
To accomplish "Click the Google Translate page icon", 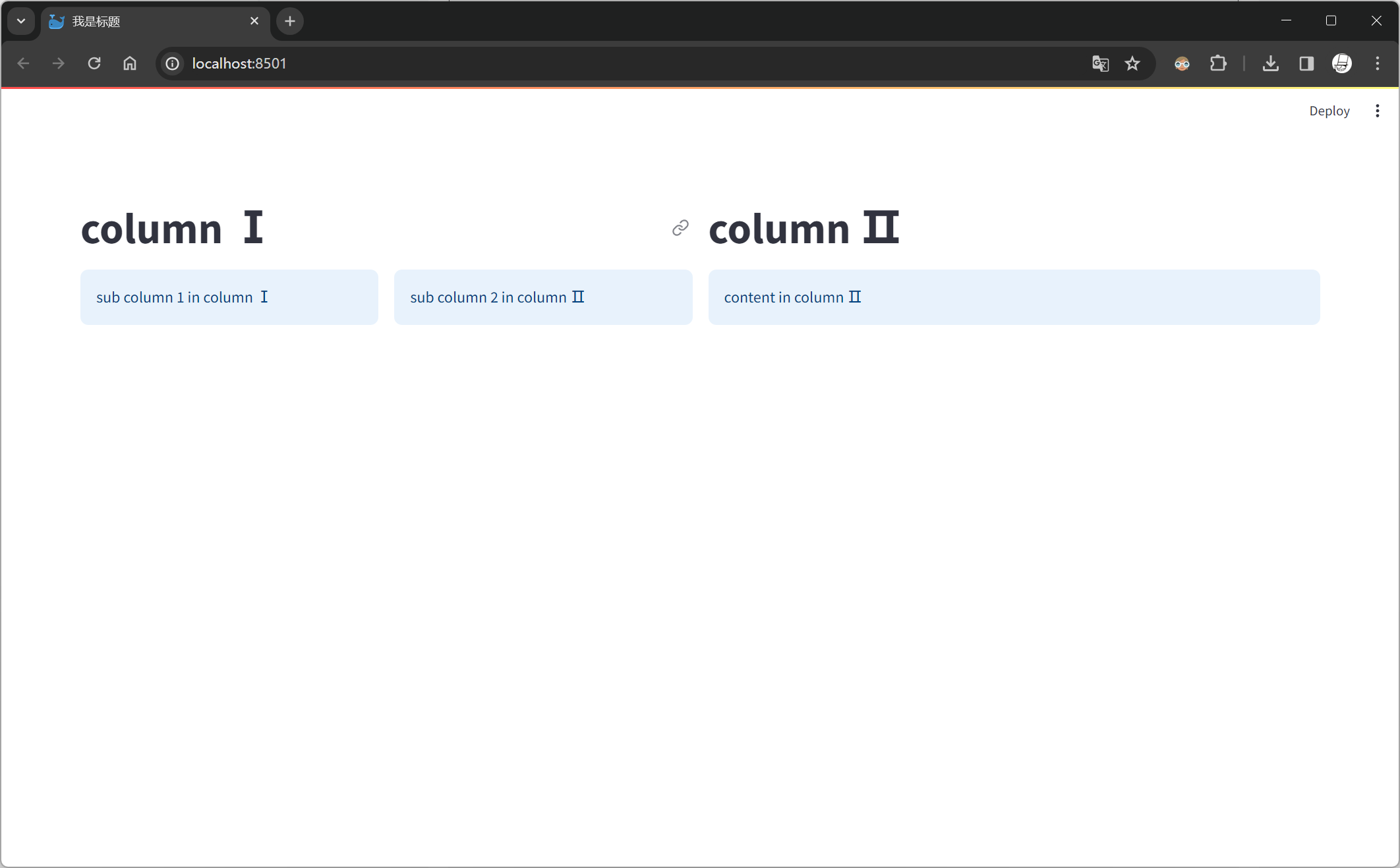I will (1100, 63).
